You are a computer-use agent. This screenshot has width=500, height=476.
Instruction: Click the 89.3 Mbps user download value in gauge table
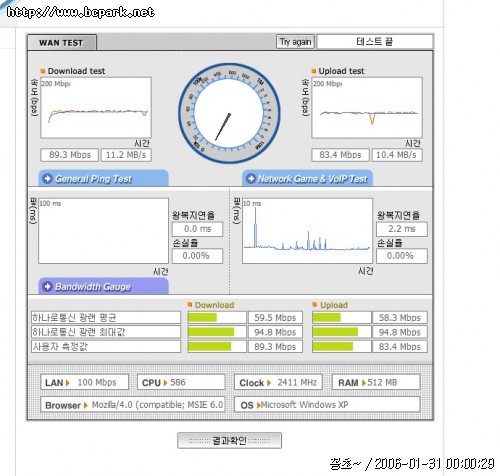275,346
